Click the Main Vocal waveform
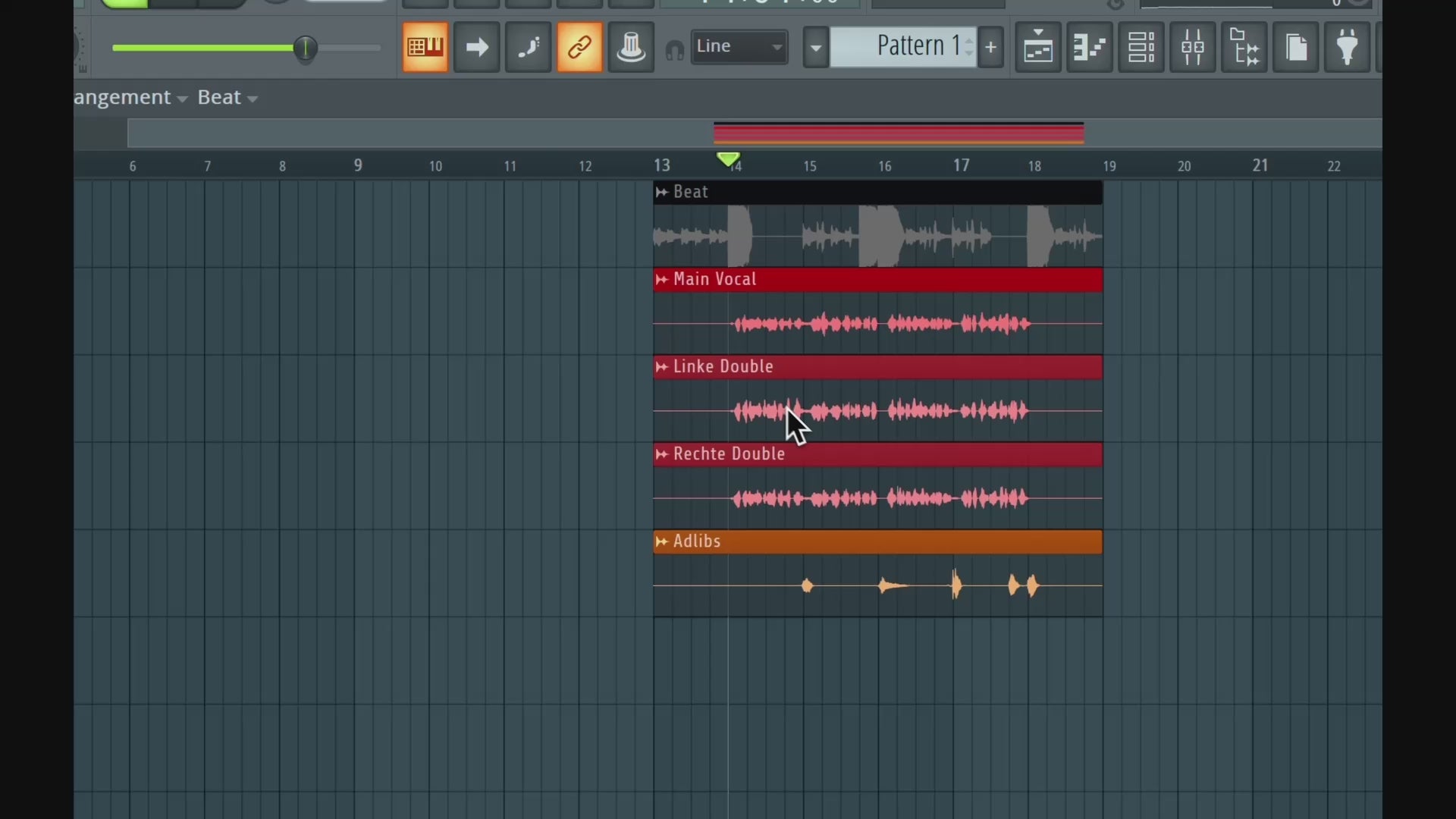This screenshot has width=1456, height=819. pyautogui.click(x=878, y=324)
